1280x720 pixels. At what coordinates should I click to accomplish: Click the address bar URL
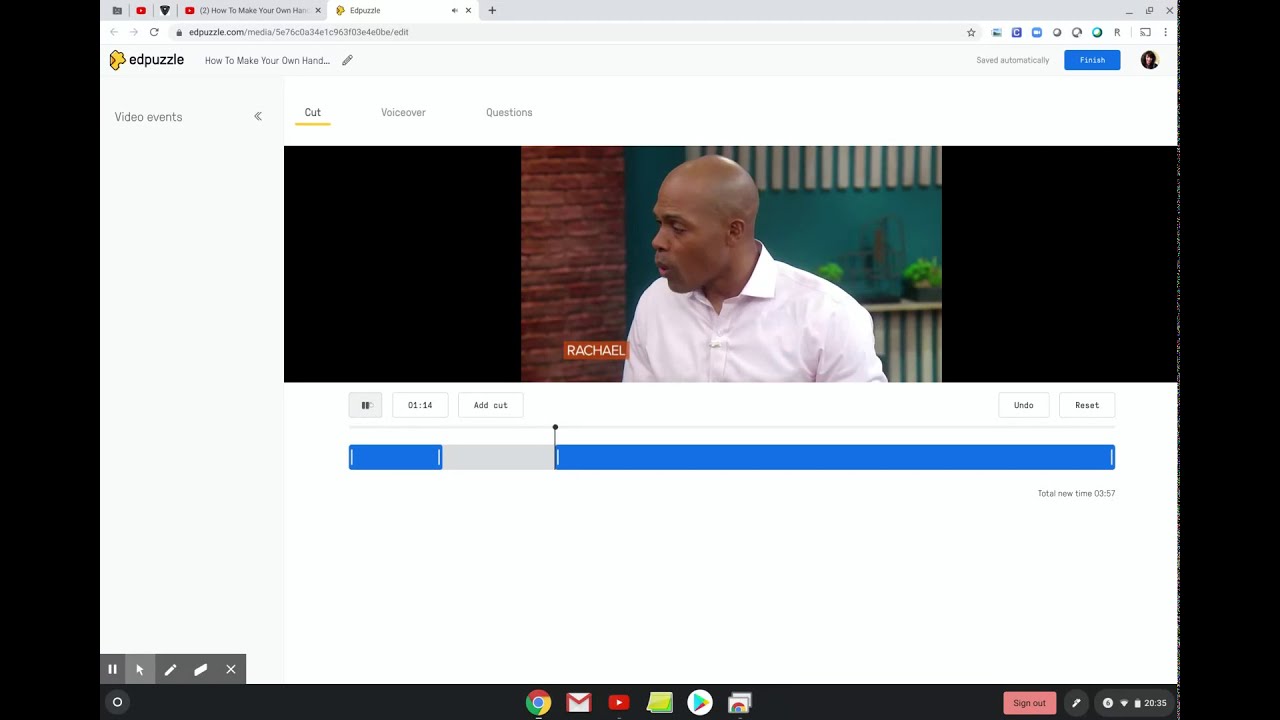point(298,32)
